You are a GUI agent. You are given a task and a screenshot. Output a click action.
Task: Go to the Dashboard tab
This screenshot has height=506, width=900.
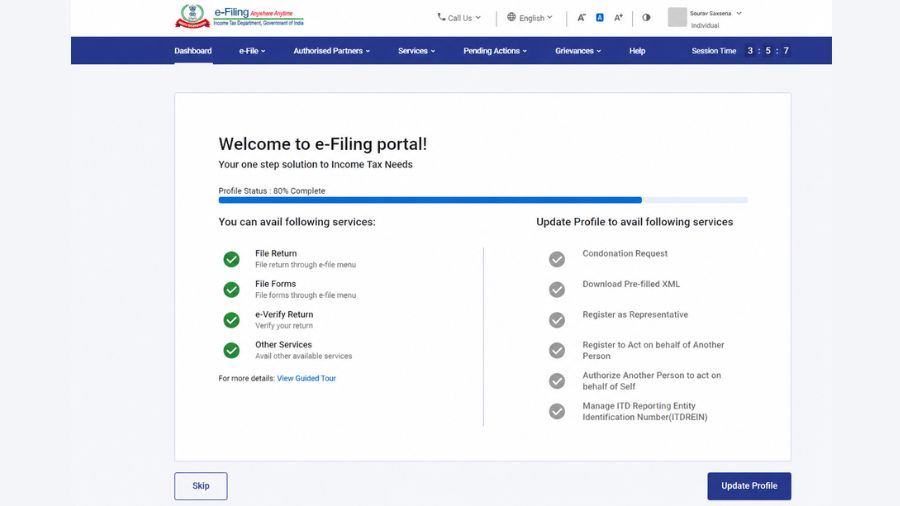tap(193, 50)
